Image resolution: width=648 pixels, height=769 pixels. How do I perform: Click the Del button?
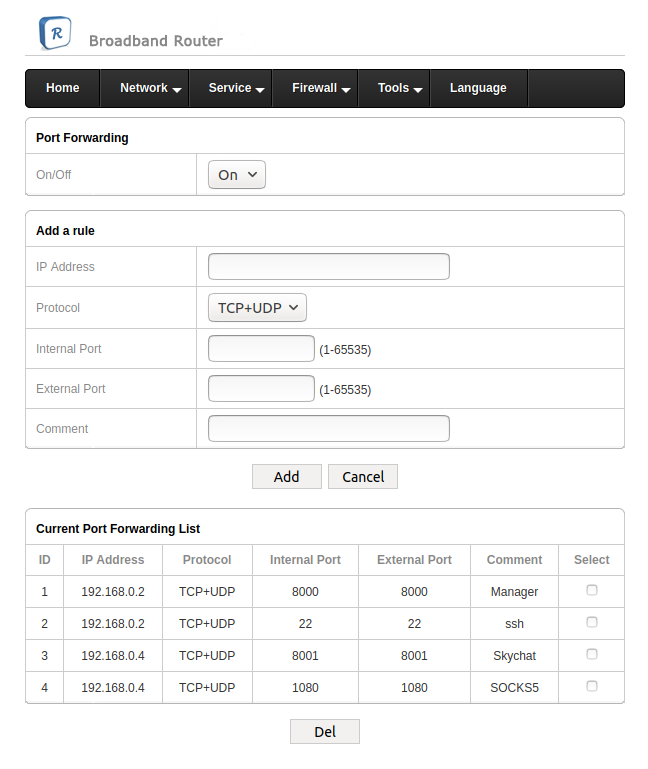point(325,732)
